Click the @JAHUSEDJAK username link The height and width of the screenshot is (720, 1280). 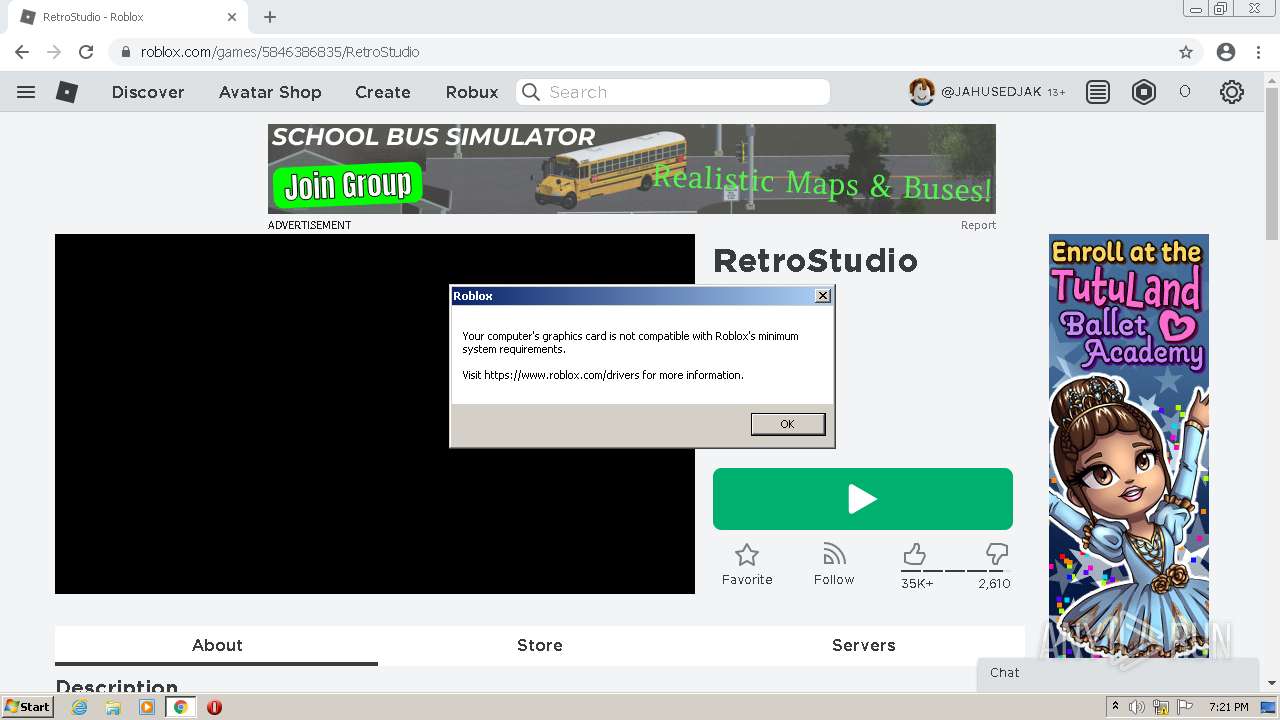(991, 92)
